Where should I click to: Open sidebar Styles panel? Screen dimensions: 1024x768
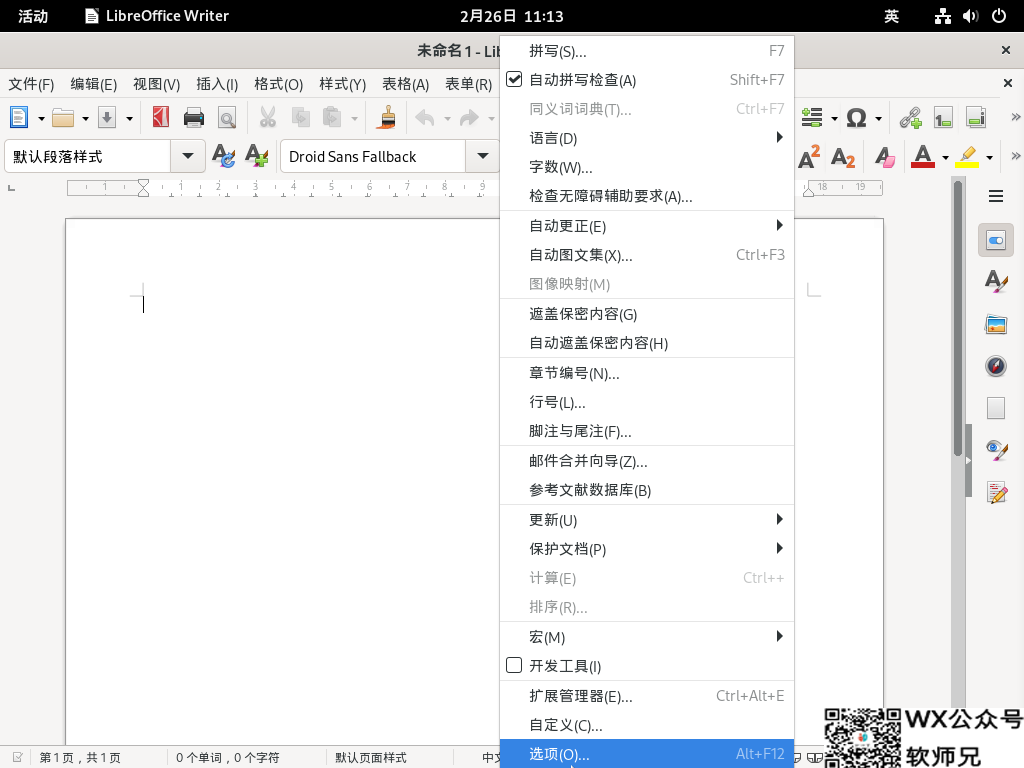point(996,281)
